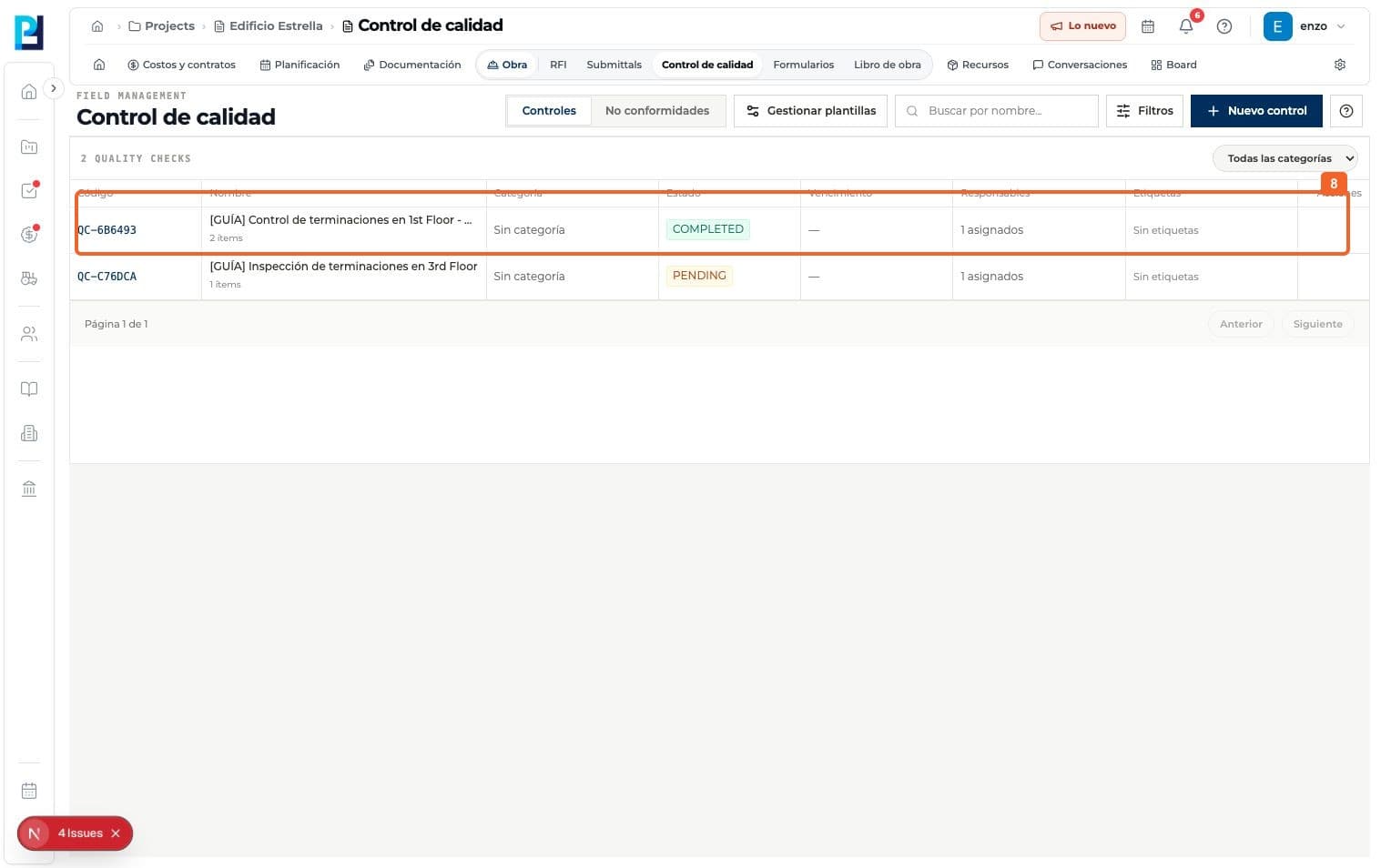Open the bank icon in left sidebar
1381x868 pixels.
pyautogui.click(x=29, y=489)
